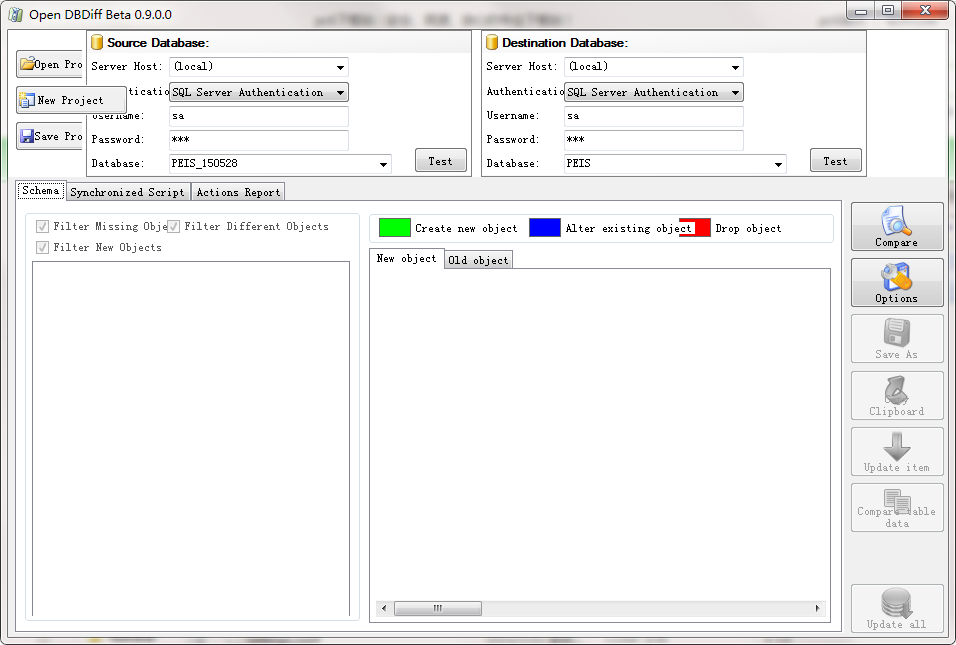Click the red Drop object swatch
This screenshot has height=645, width=956.
pos(695,227)
